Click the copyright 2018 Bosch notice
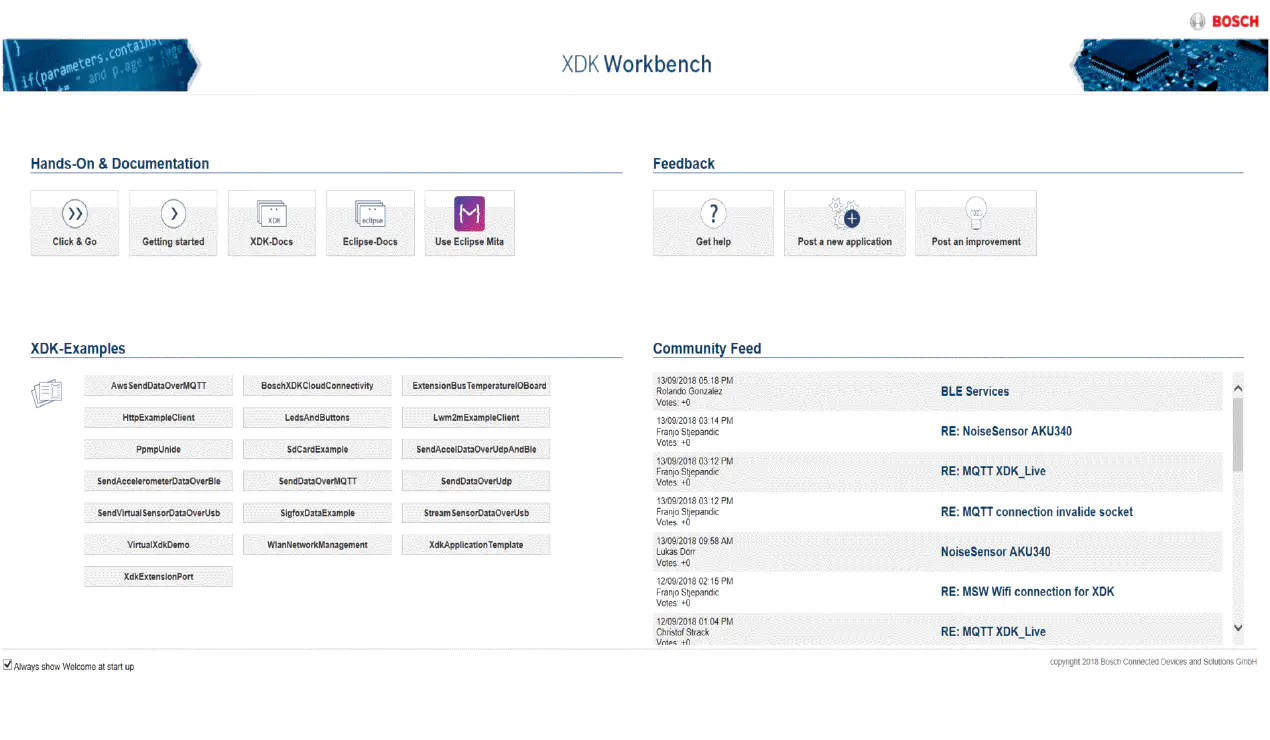The image size is (1270, 740). pyautogui.click(x=1153, y=662)
